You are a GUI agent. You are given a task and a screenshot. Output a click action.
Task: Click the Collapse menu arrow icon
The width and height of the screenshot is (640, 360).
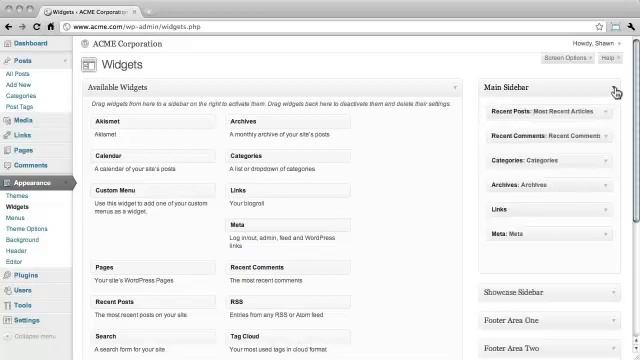(7, 336)
